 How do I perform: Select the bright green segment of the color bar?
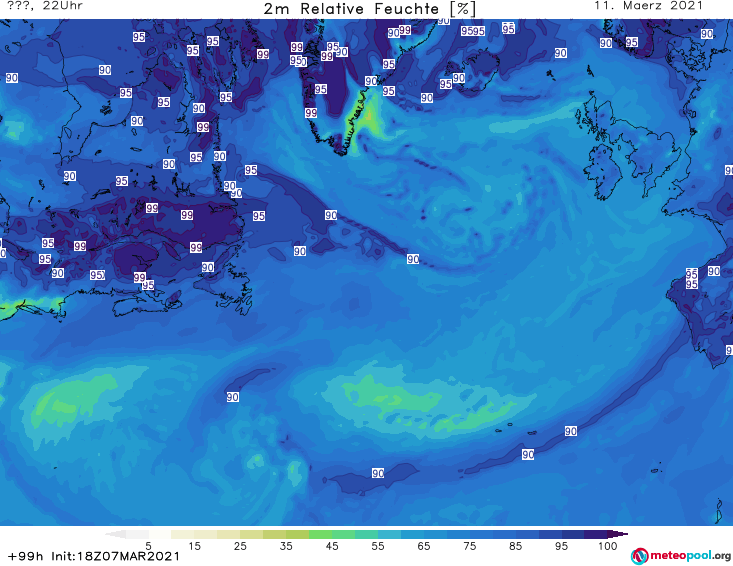point(320,534)
